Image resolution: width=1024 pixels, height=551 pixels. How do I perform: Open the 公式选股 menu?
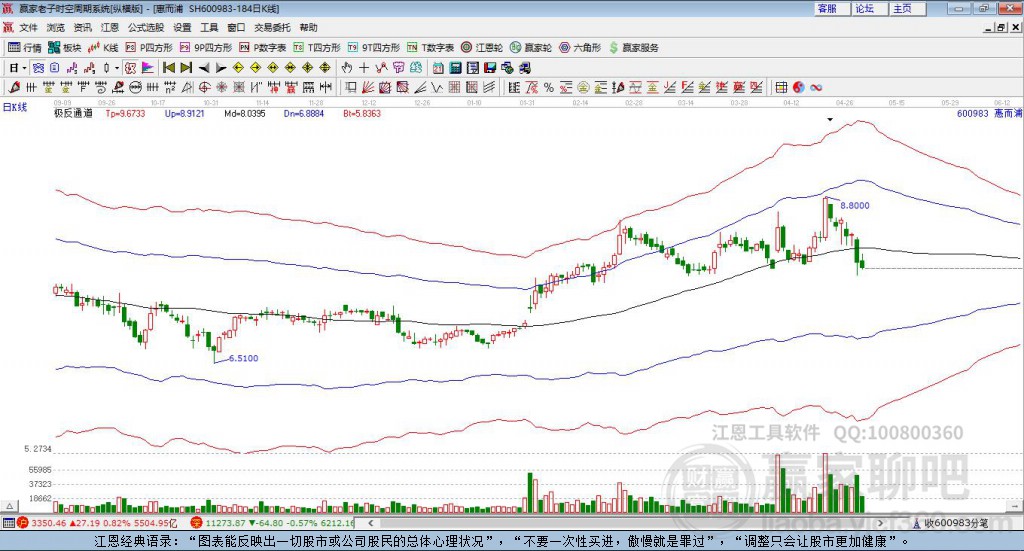tap(146, 27)
